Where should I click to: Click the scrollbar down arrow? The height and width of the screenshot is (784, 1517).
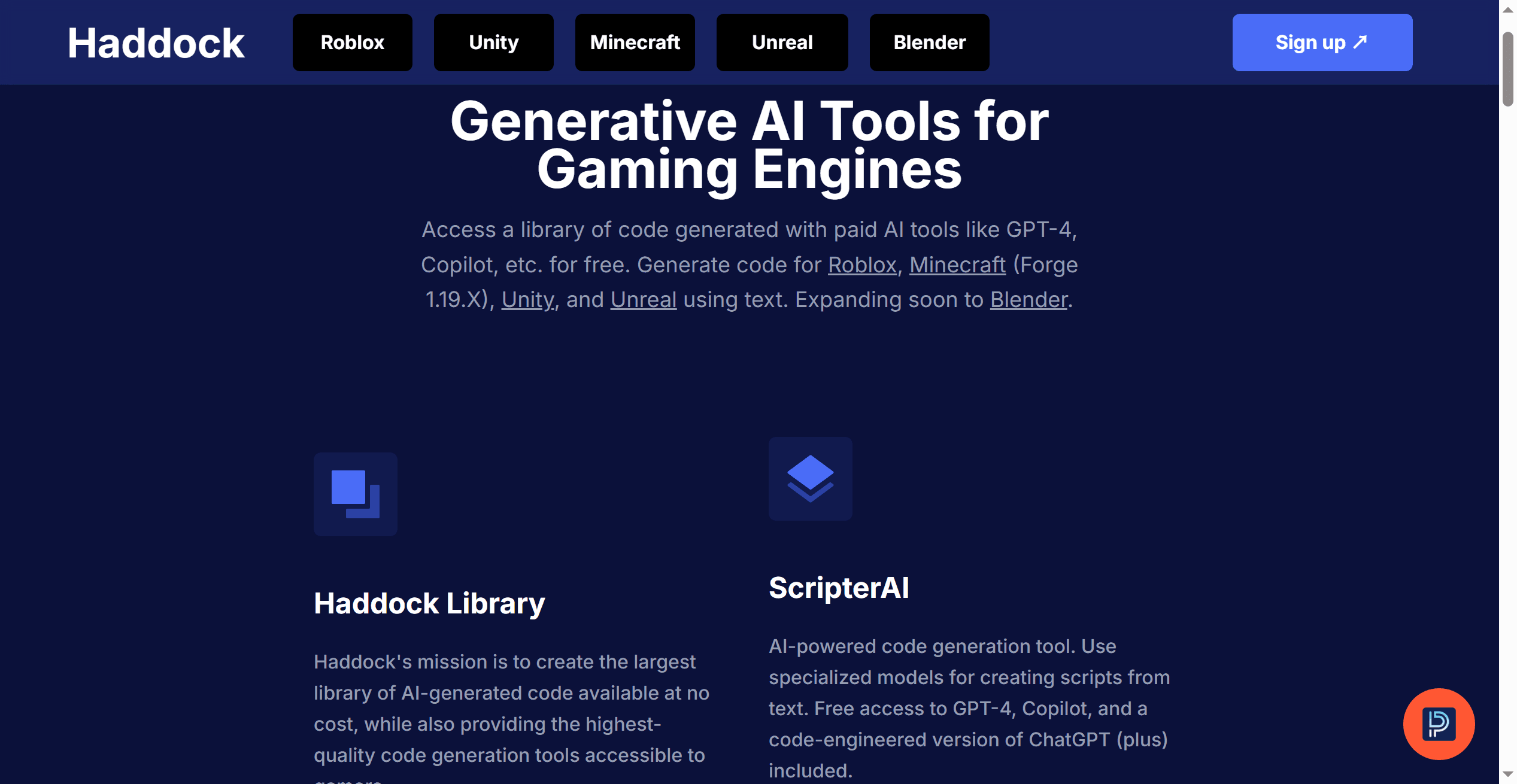pyautogui.click(x=1507, y=775)
